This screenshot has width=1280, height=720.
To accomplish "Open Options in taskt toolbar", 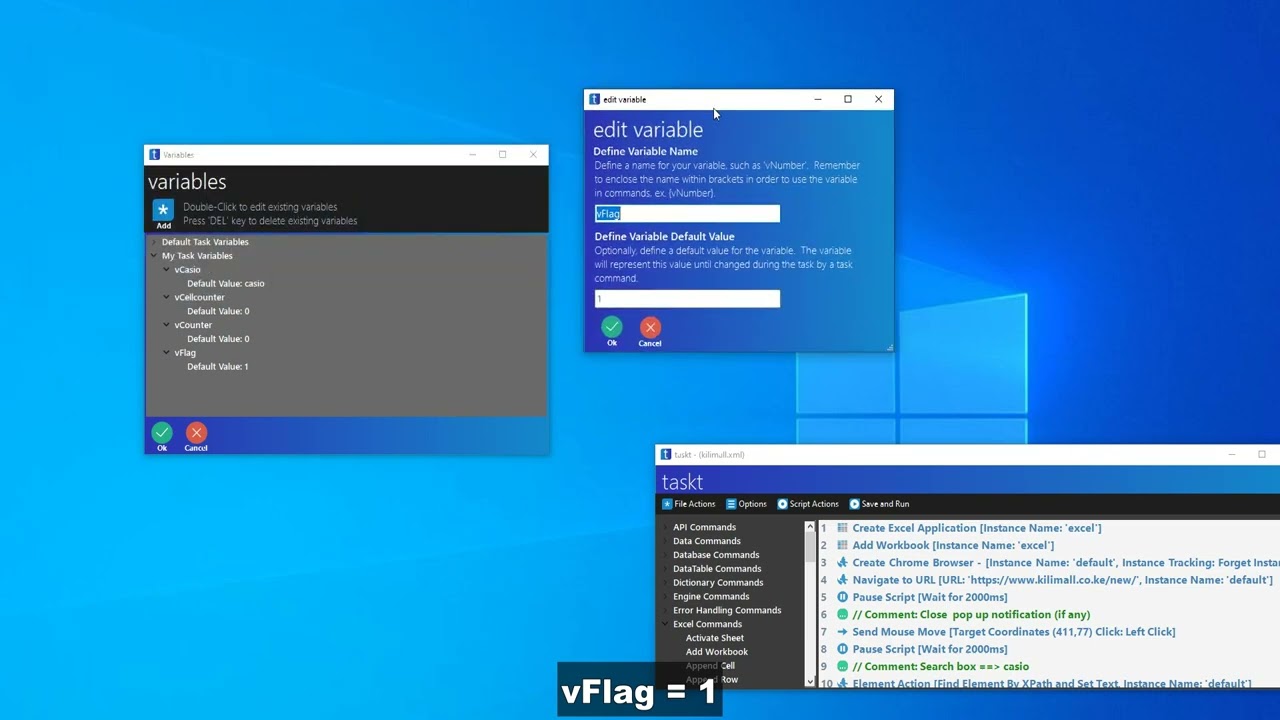I will pyautogui.click(x=746, y=504).
